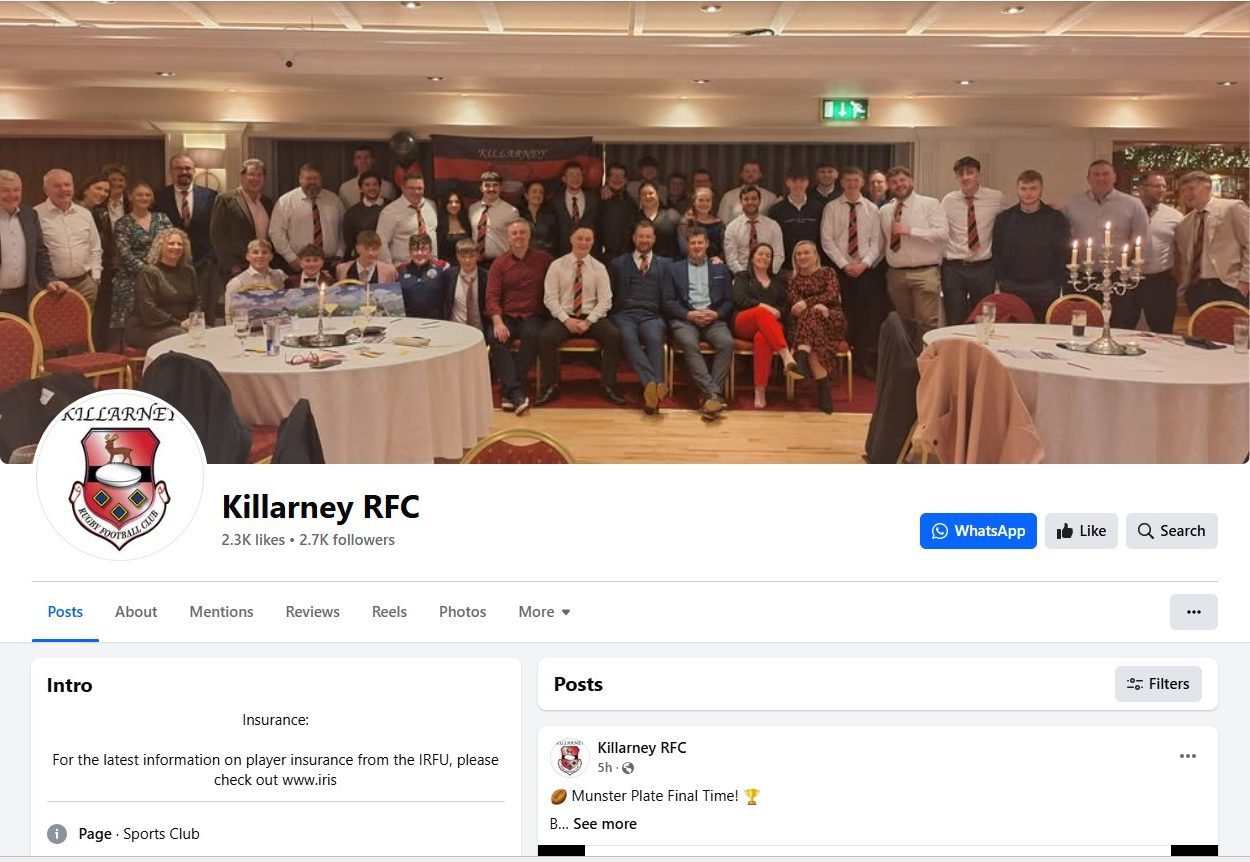The width and height of the screenshot is (1250, 862).
Task: Open the post's three-dots options menu
Action: pos(1187,756)
